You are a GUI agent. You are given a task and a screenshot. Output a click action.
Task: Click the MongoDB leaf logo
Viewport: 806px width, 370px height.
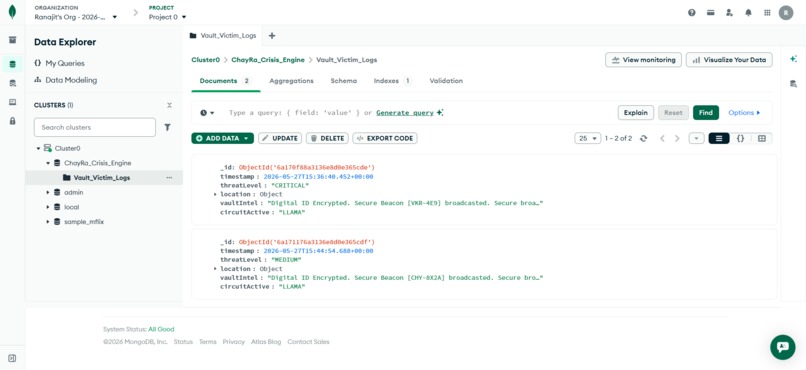pyautogui.click(x=12, y=12)
